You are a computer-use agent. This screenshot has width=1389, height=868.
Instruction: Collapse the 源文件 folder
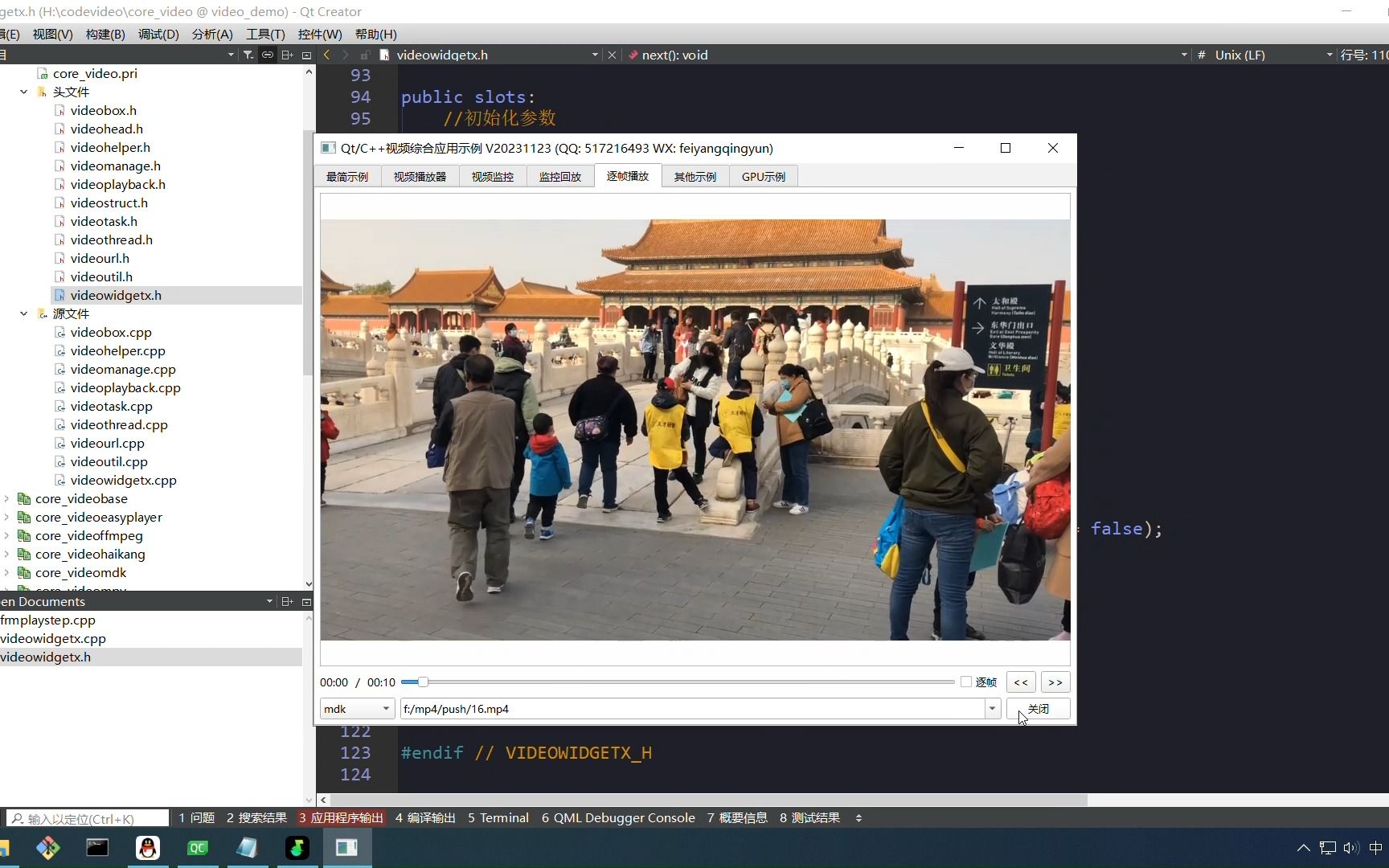tap(23, 313)
